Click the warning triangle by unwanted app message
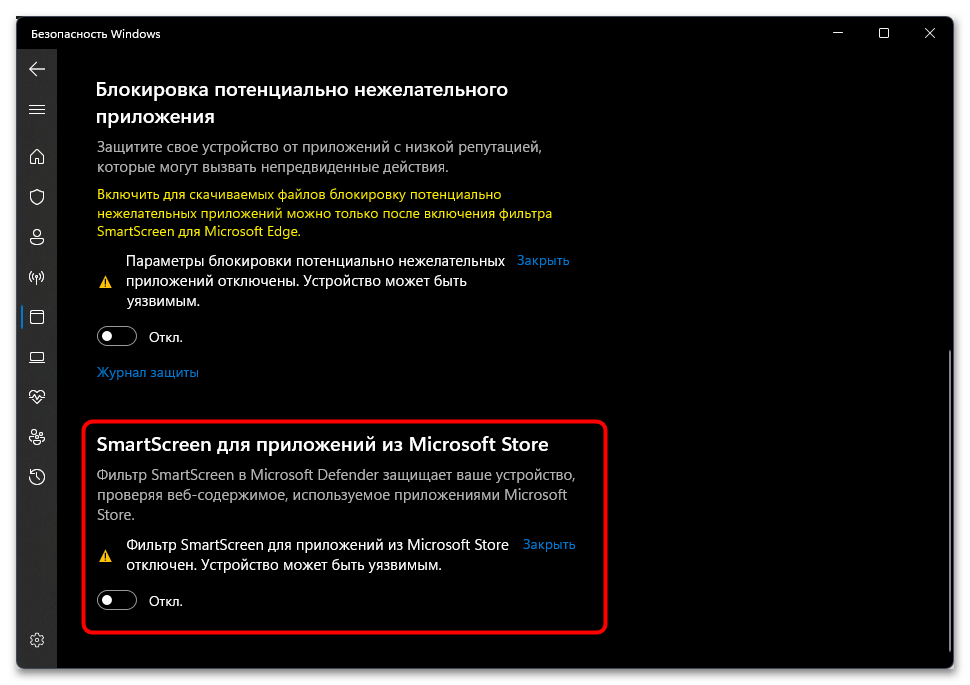Viewport: 970px width, 685px height. pyautogui.click(x=106, y=282)
